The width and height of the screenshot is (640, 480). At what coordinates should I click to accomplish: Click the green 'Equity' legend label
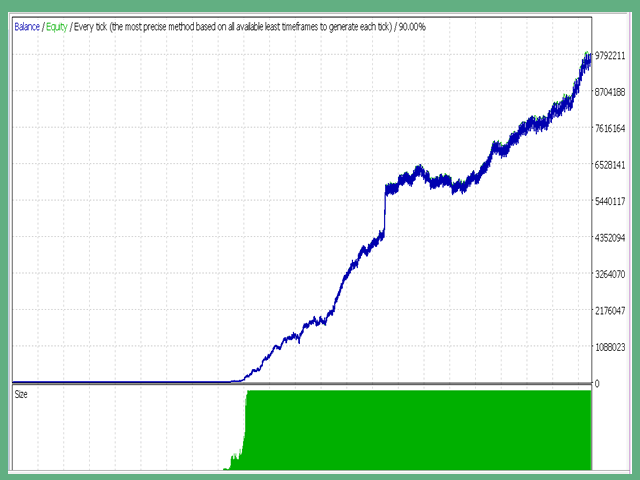56,27
